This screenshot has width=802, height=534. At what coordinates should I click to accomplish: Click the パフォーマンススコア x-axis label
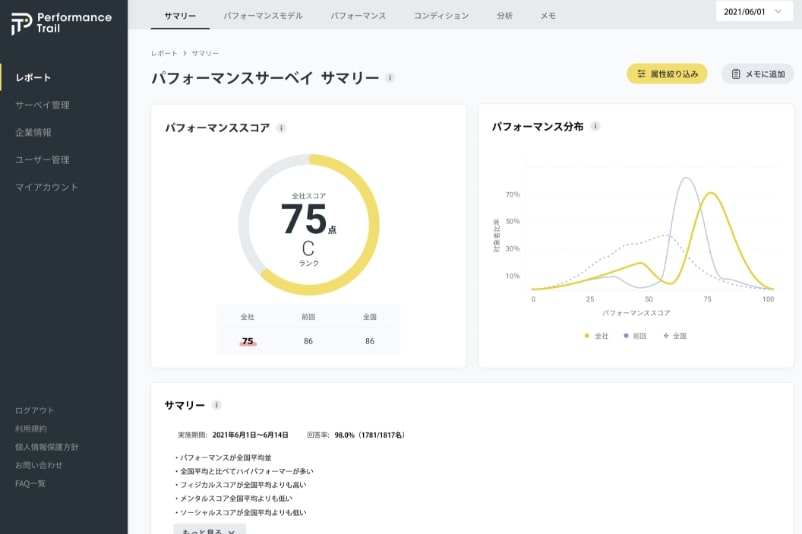[x=636, y=313]
